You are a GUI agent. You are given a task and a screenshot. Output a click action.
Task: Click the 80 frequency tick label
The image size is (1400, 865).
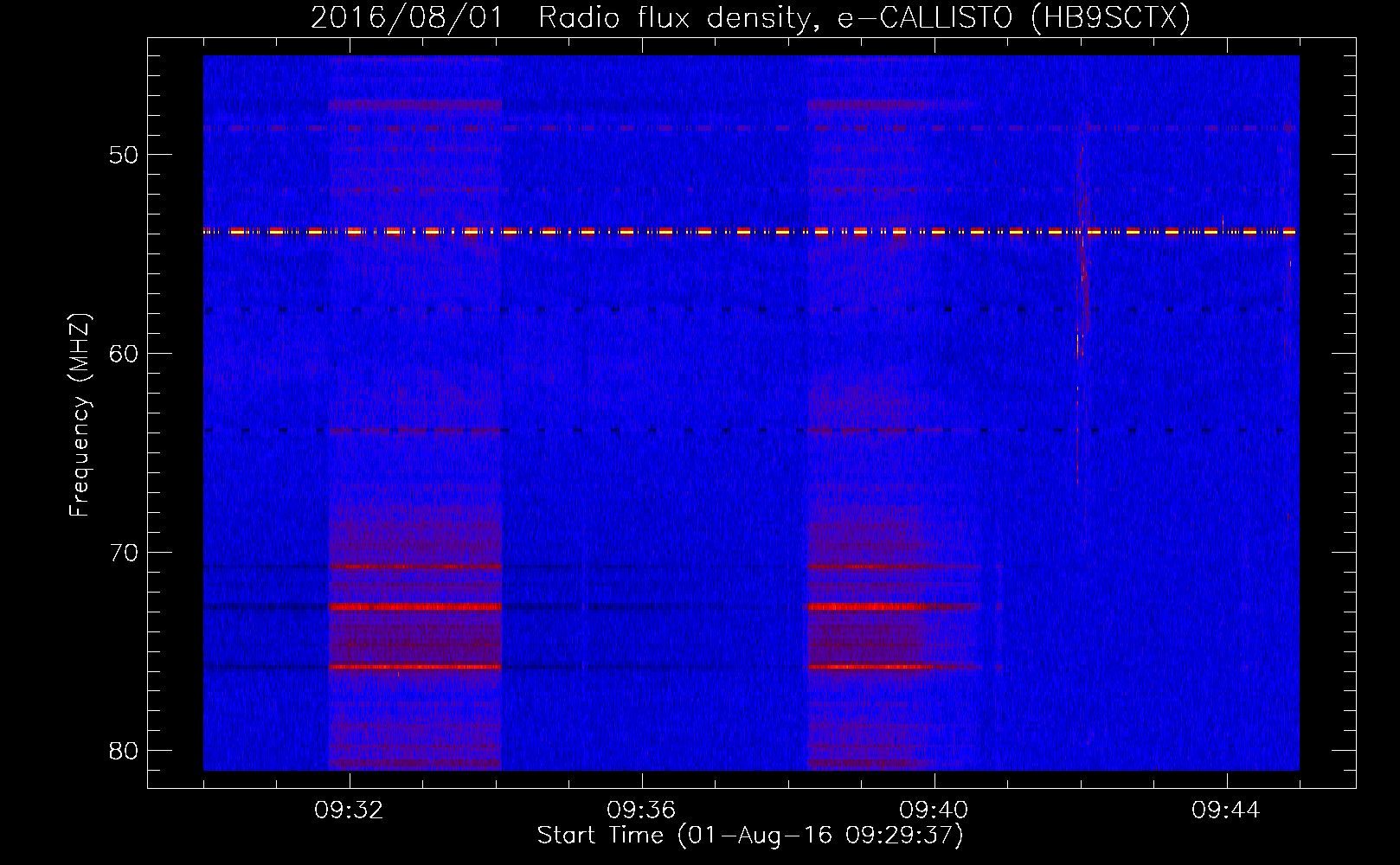pos(124,751)
